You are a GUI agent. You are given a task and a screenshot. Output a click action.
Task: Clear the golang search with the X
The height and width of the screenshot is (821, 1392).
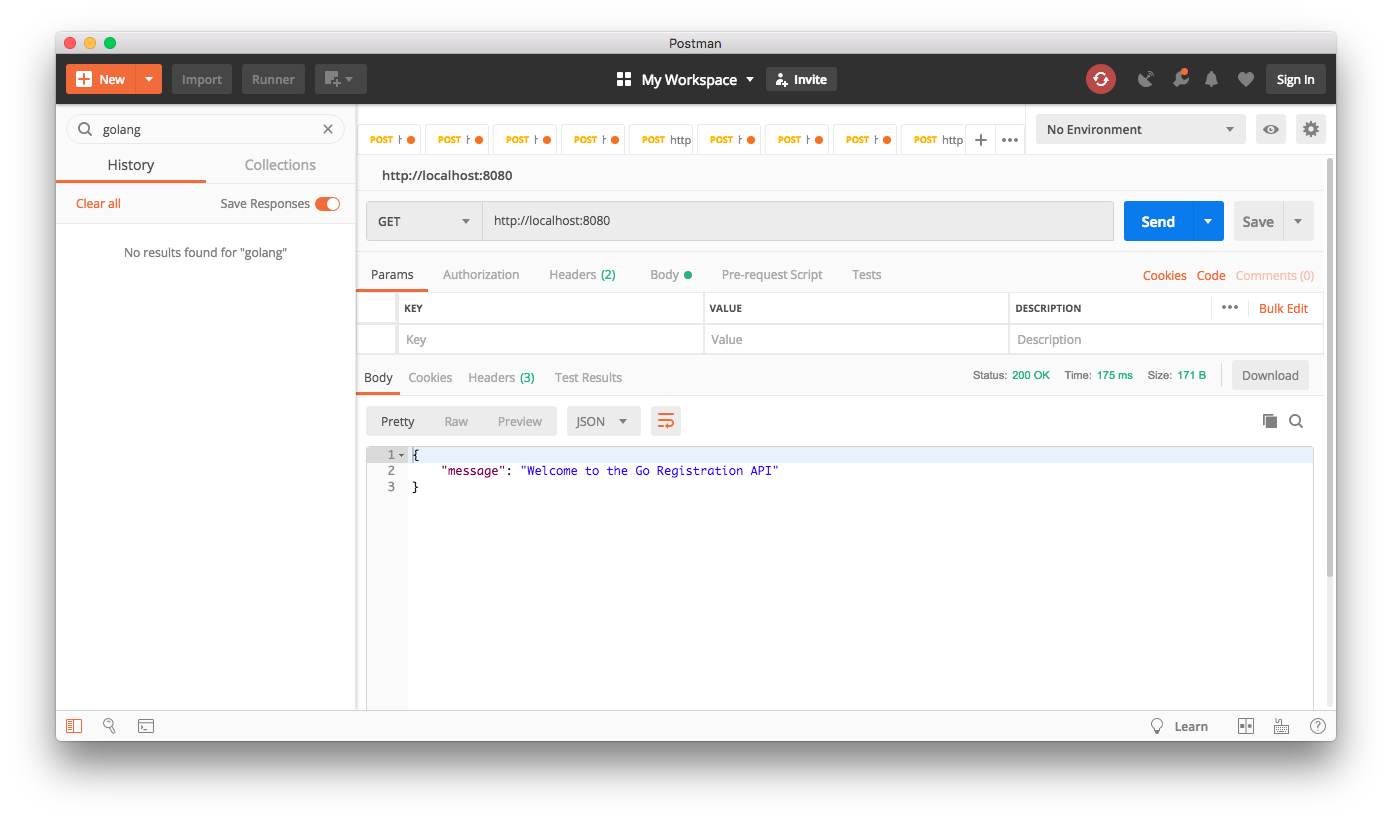pos(327,128)
